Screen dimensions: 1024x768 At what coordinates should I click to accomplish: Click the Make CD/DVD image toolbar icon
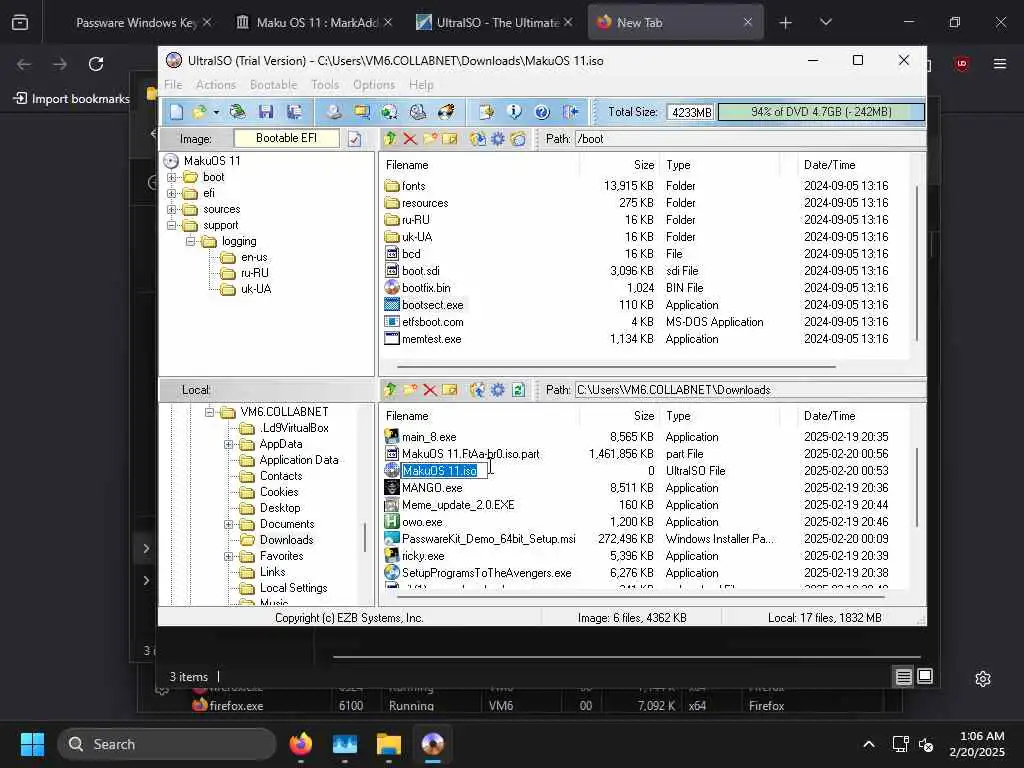click(x=334, y=112)
